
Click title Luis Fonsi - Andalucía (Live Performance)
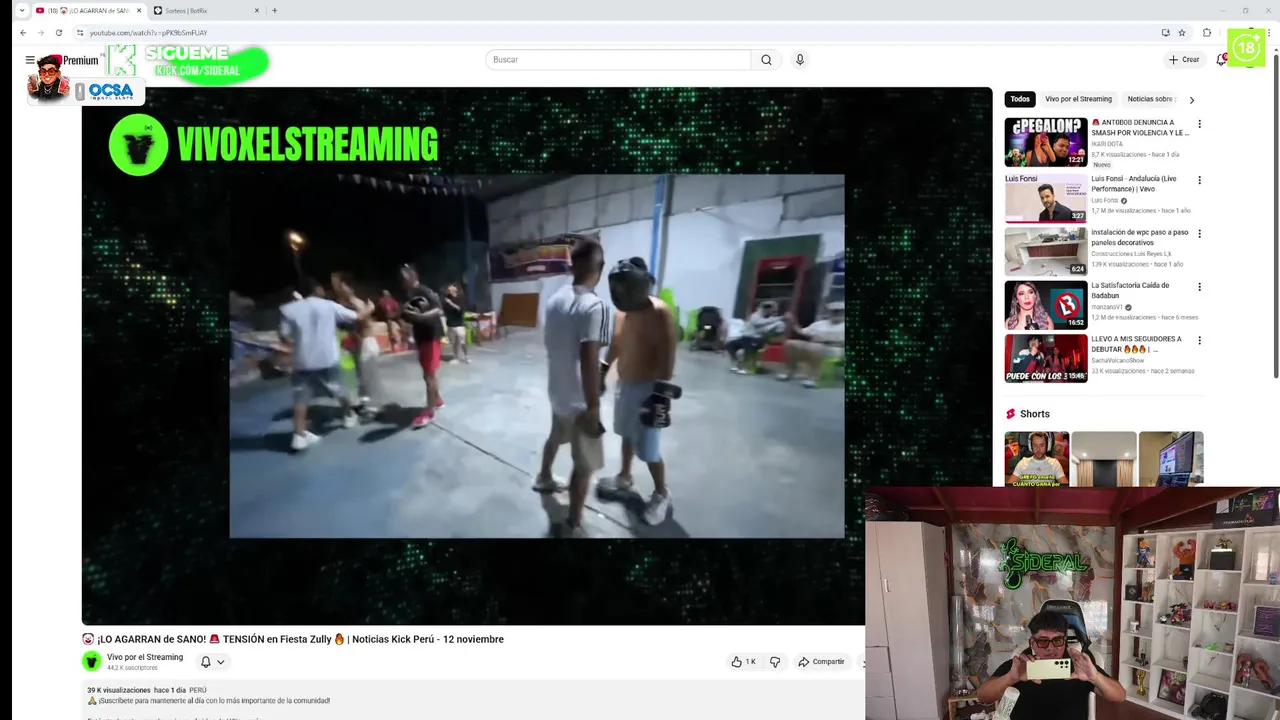[x=1134, y=183]
